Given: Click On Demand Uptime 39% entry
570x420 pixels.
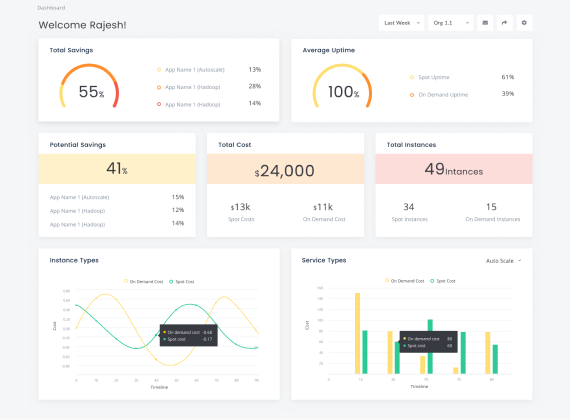Looking at the screenshot, I should coord(462,94).
